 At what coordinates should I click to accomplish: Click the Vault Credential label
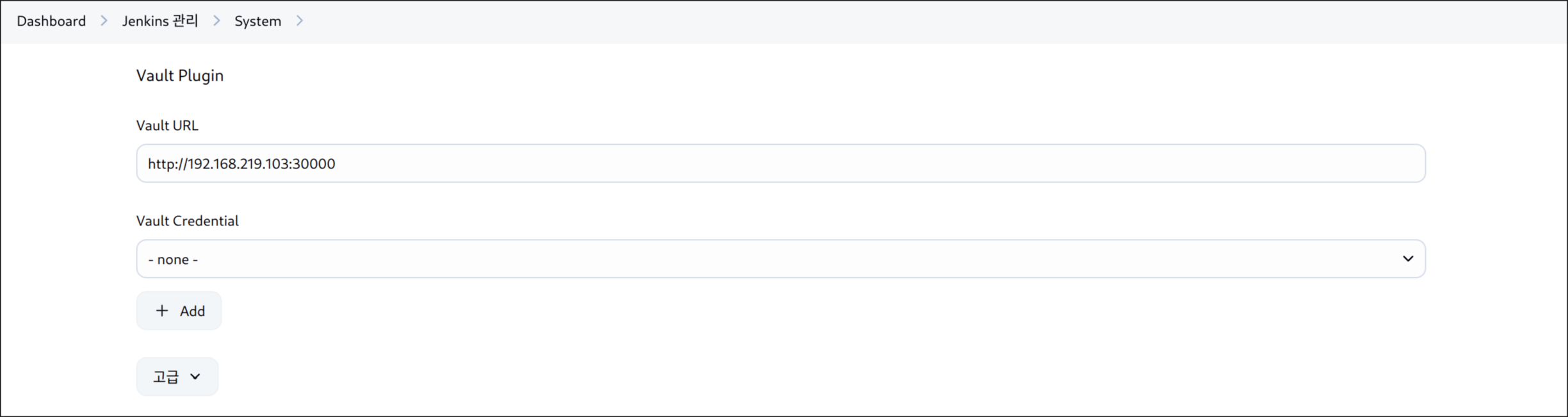(187, 221)
